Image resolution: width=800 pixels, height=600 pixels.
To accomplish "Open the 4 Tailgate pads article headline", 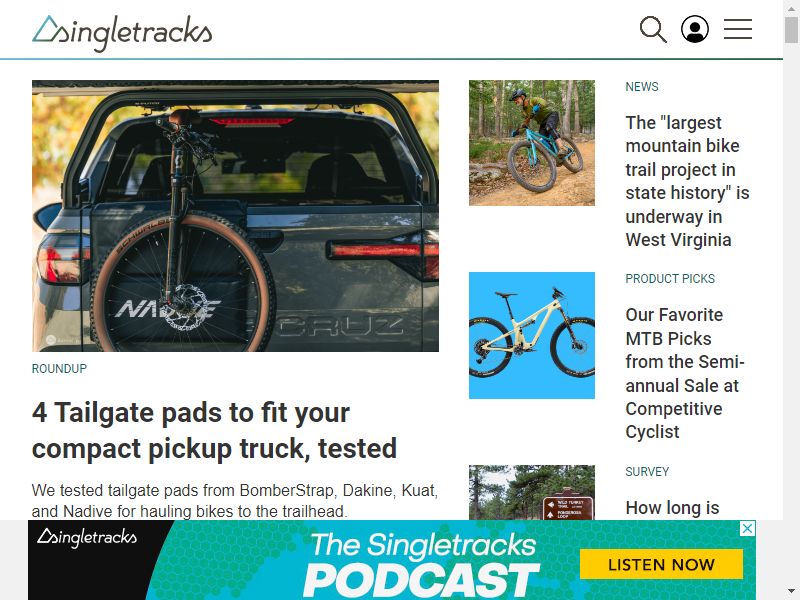I will click(214, 430).
